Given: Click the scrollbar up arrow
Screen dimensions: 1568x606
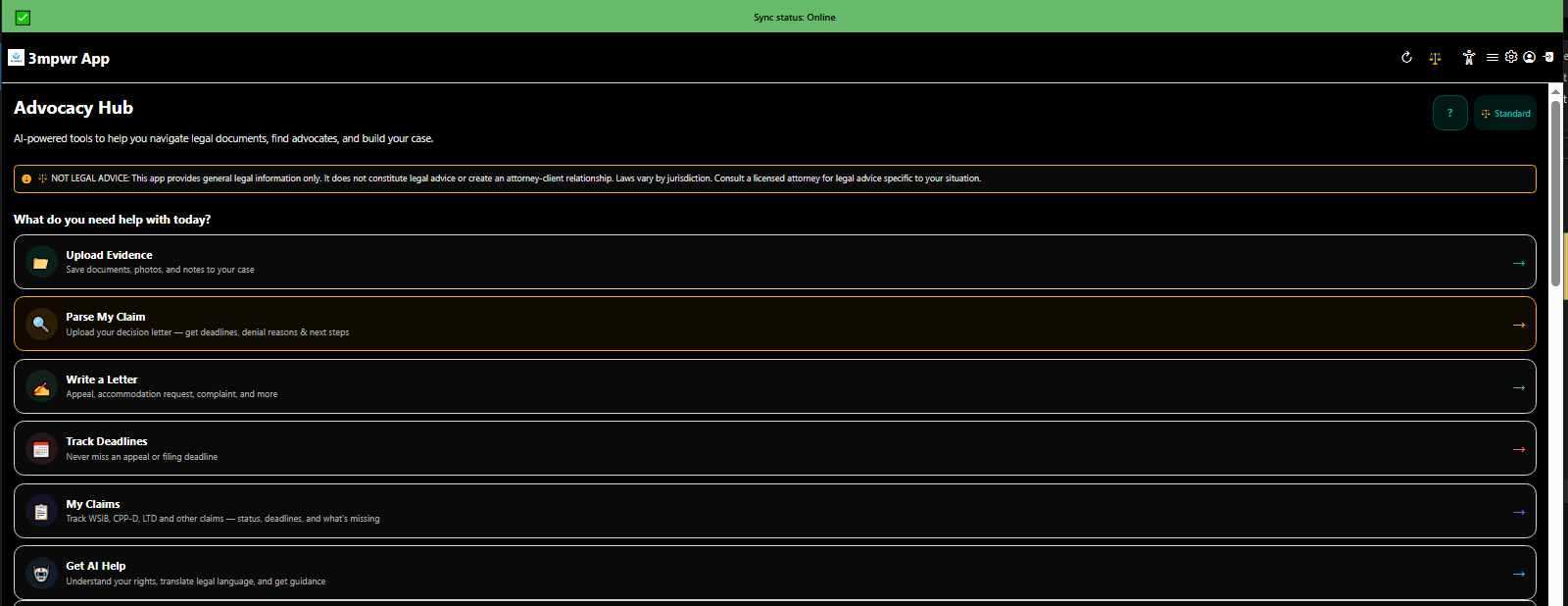Looking at the screenshot, I should coord(1555,90).
